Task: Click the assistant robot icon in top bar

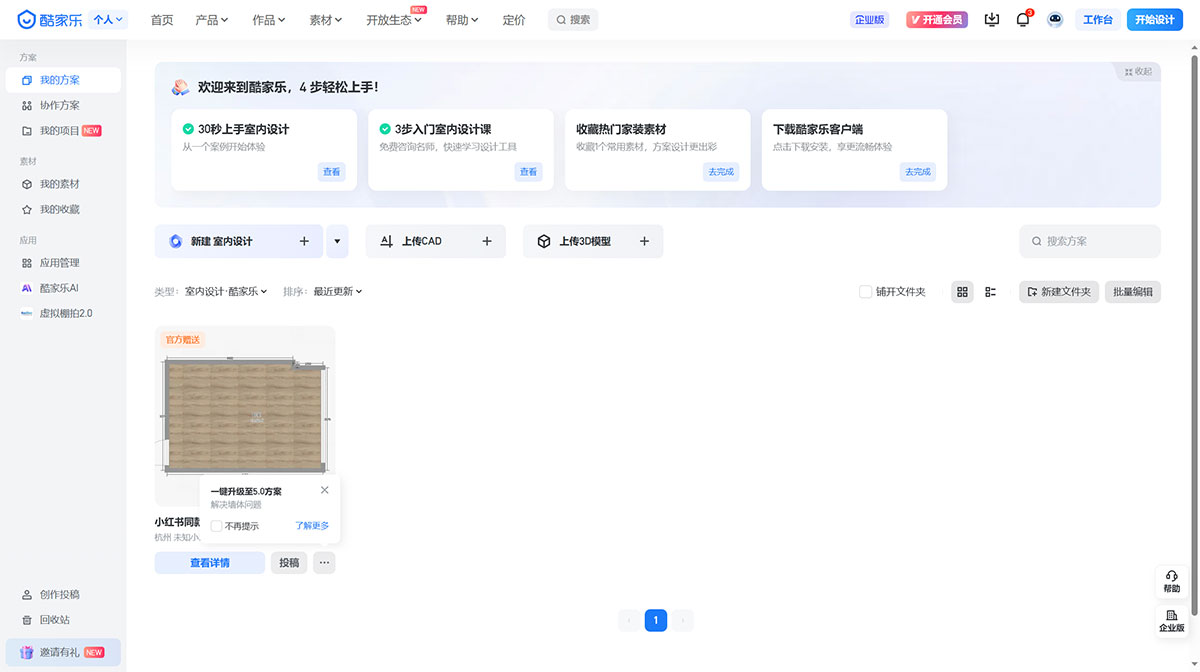Action: point(1054,19)
